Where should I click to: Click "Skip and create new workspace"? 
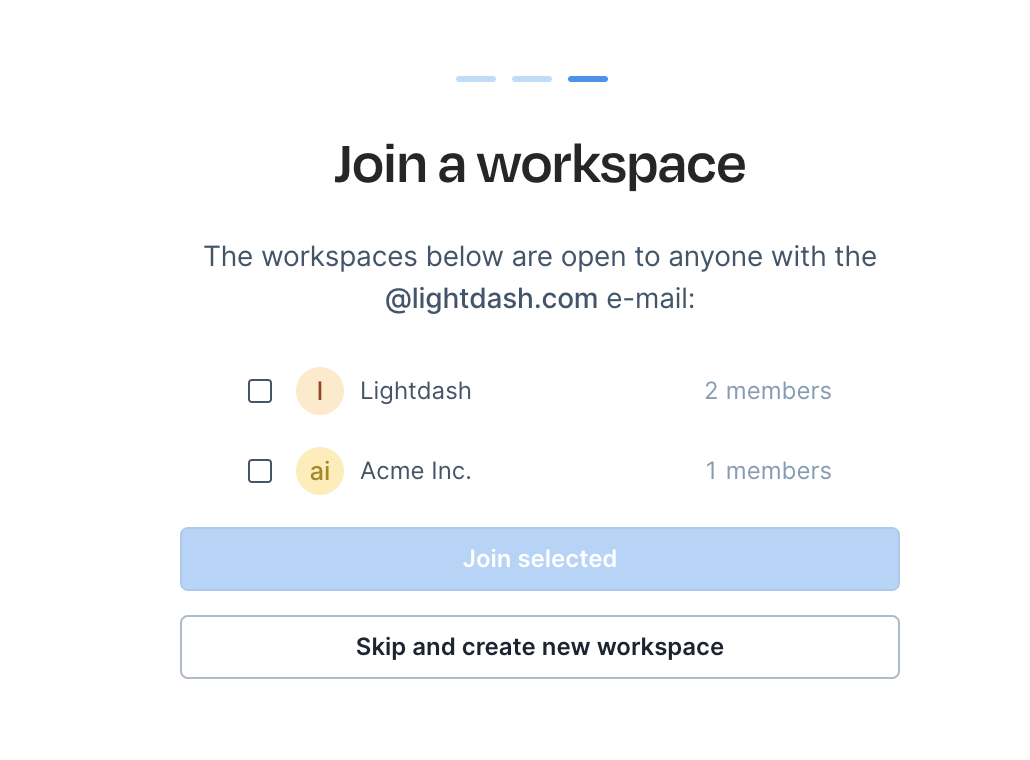click(x=539, y=647)
